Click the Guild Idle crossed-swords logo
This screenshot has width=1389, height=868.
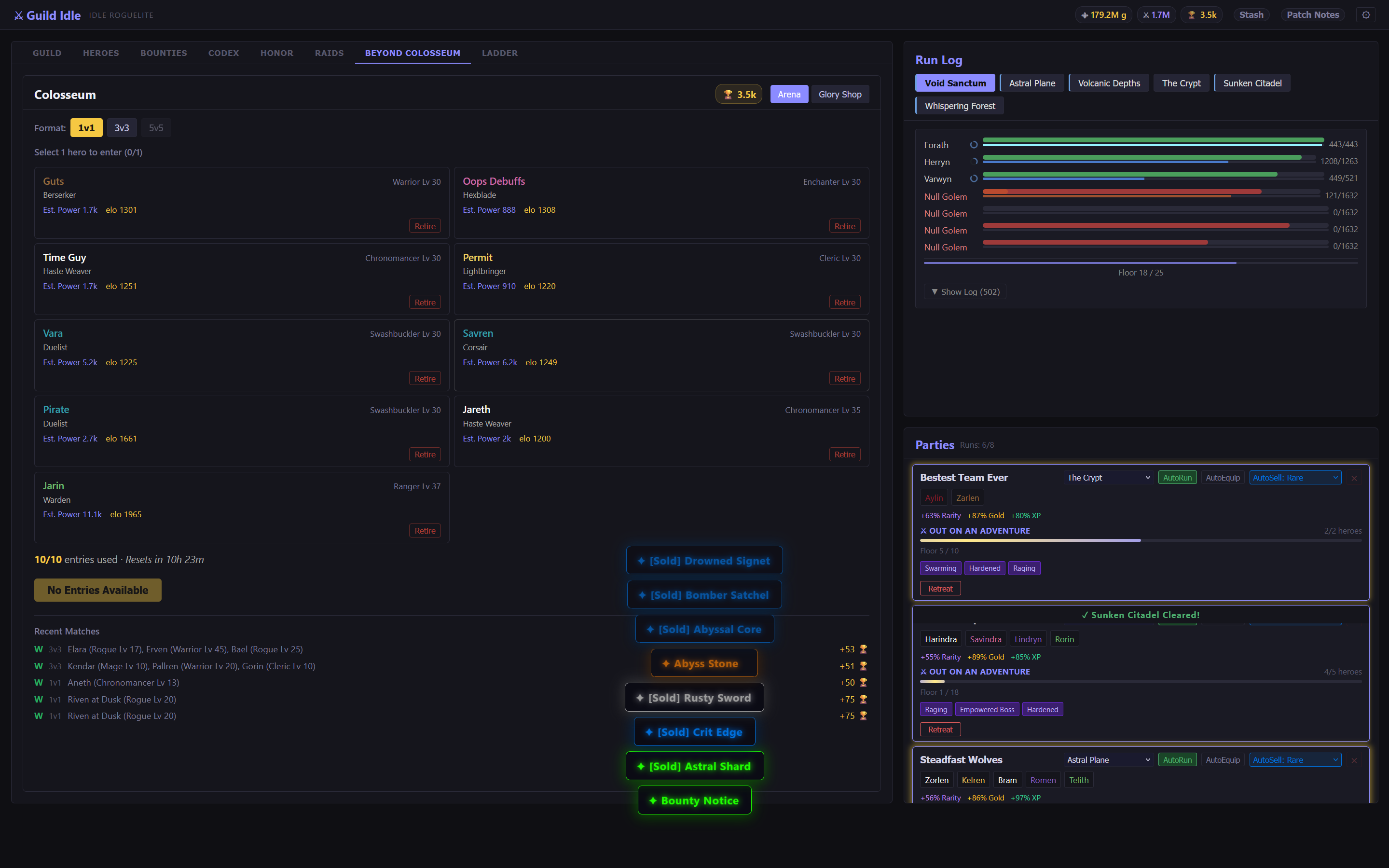19,15
